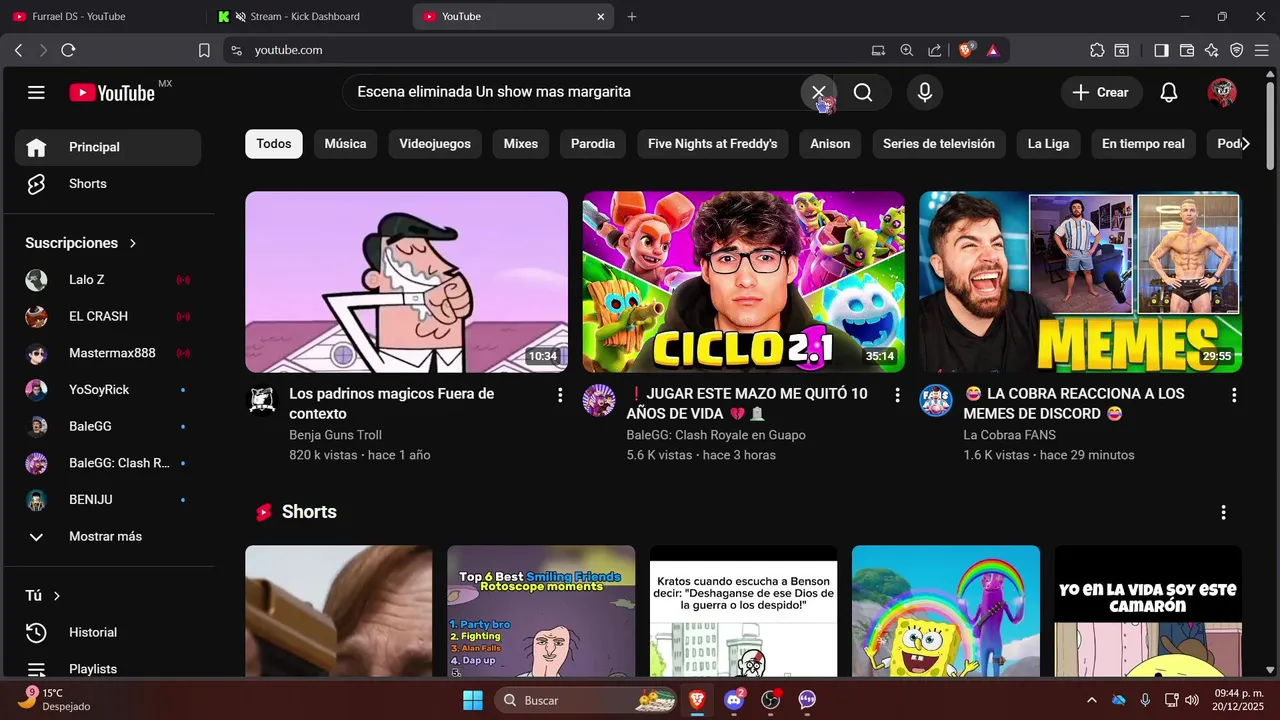Toggle the browser sidebar panel

(x=1161, y=50)
